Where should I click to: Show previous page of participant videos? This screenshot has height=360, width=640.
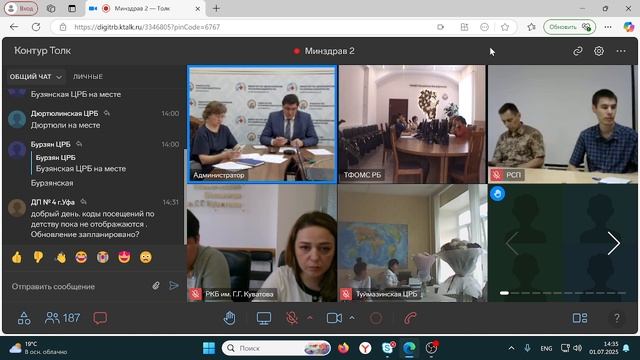tap(512, 244)
